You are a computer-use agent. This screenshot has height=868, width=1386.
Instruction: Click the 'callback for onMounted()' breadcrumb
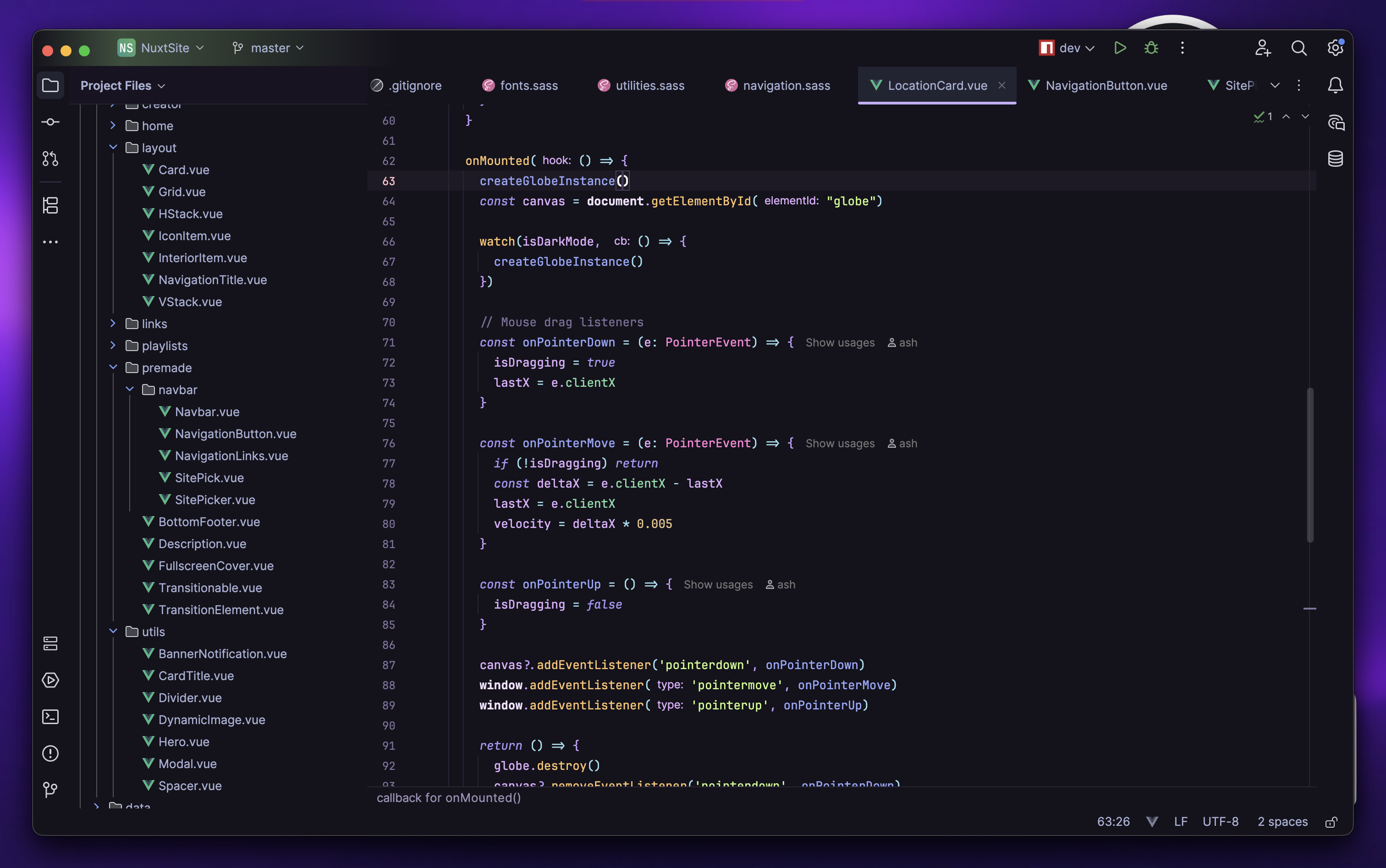[448, 798]
